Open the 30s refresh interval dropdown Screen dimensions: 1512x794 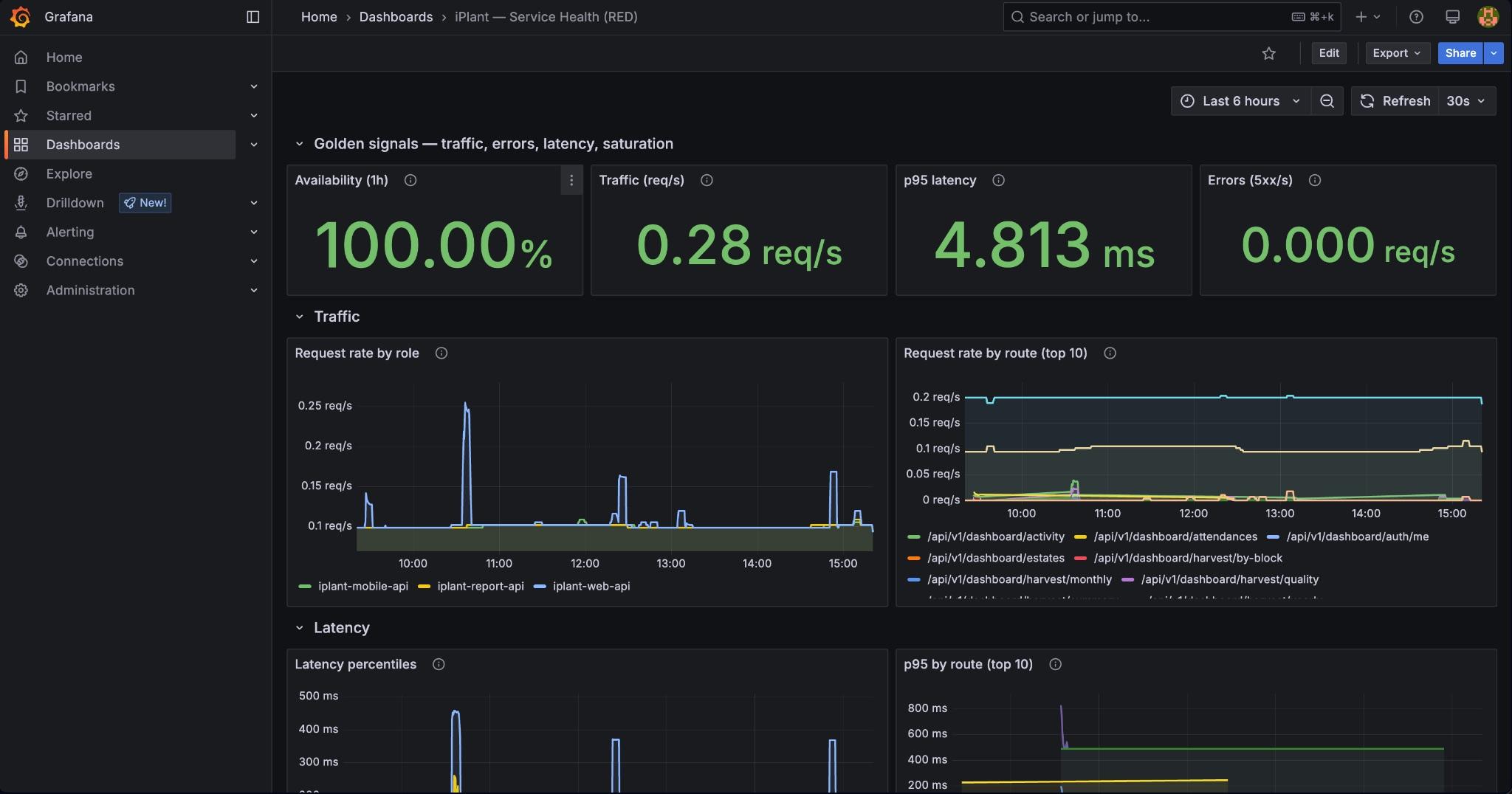point(1466,101)
